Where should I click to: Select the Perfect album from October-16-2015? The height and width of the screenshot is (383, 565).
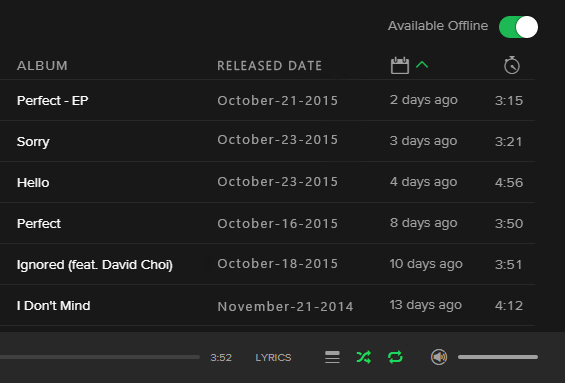click(x=267, y=223)
